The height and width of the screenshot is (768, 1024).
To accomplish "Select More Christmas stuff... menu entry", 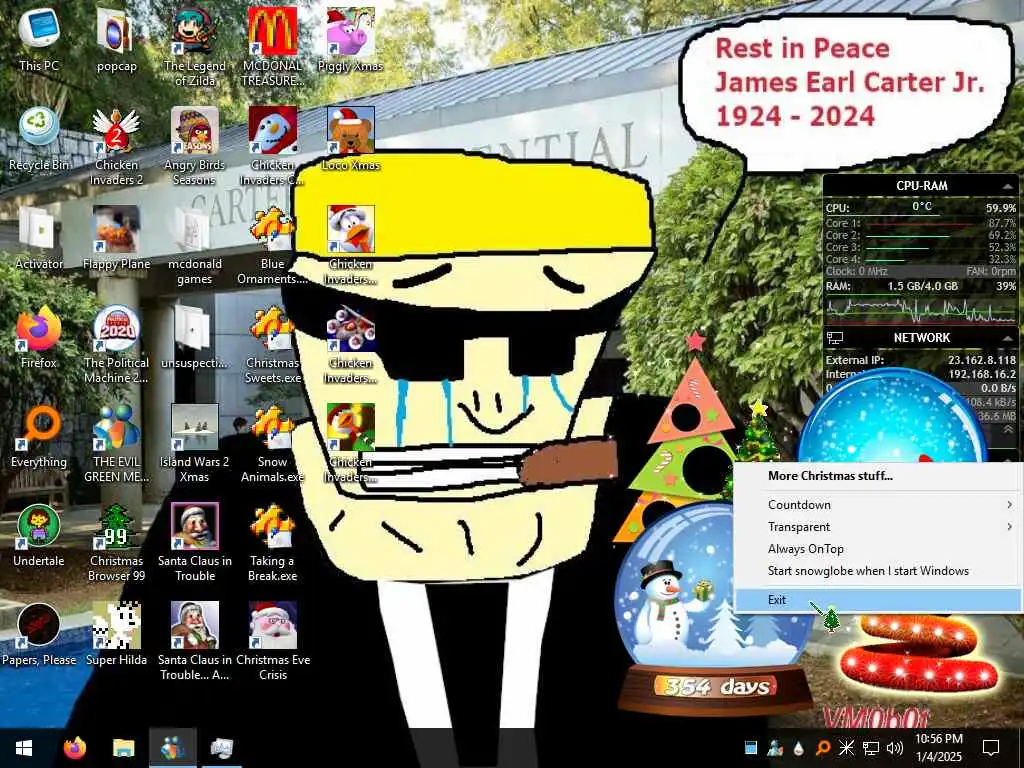I will pyautogui.click(x=878, y=476).
